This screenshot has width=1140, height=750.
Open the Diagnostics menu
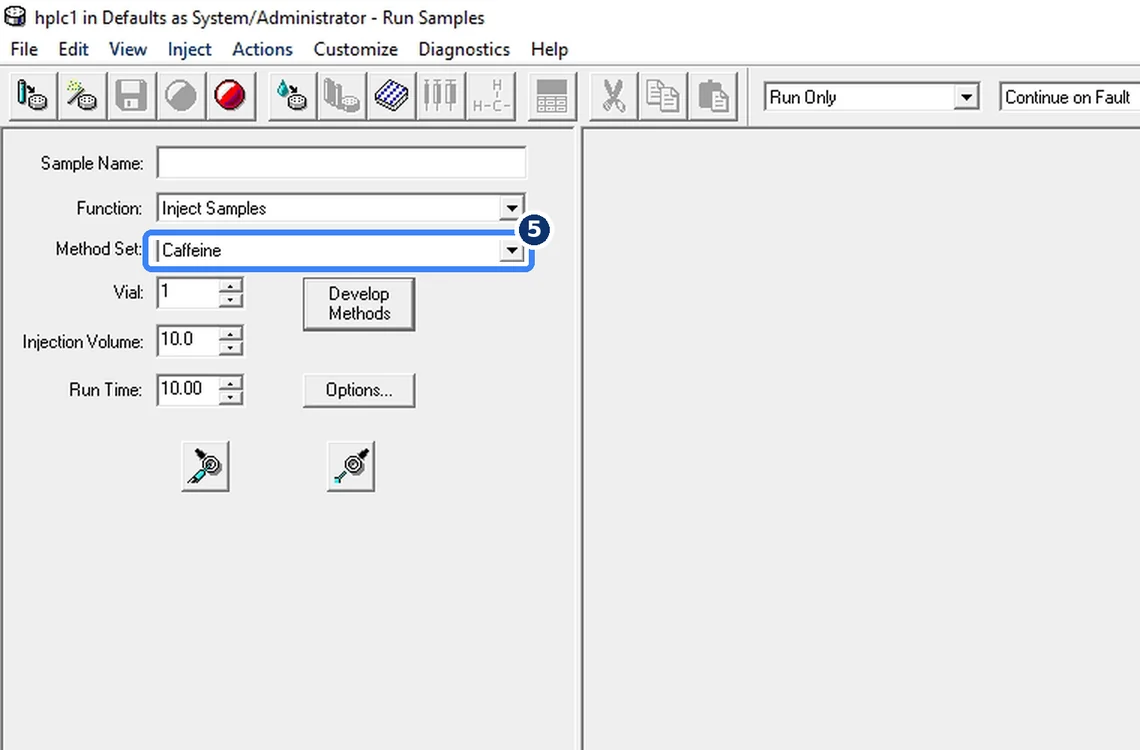464,49
